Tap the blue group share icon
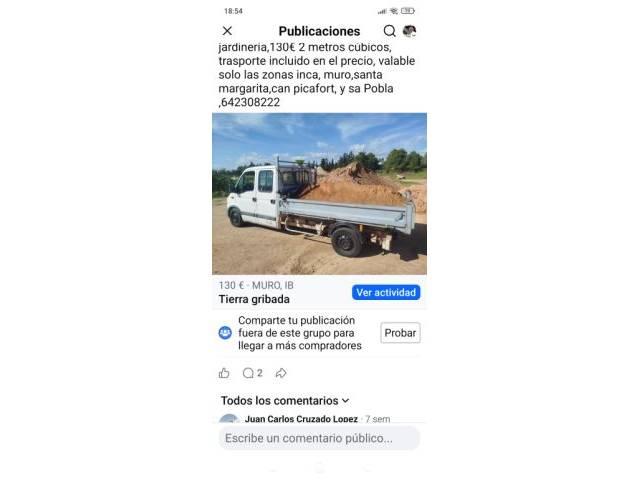The image size is (640, 480). [x=225, y=333]
